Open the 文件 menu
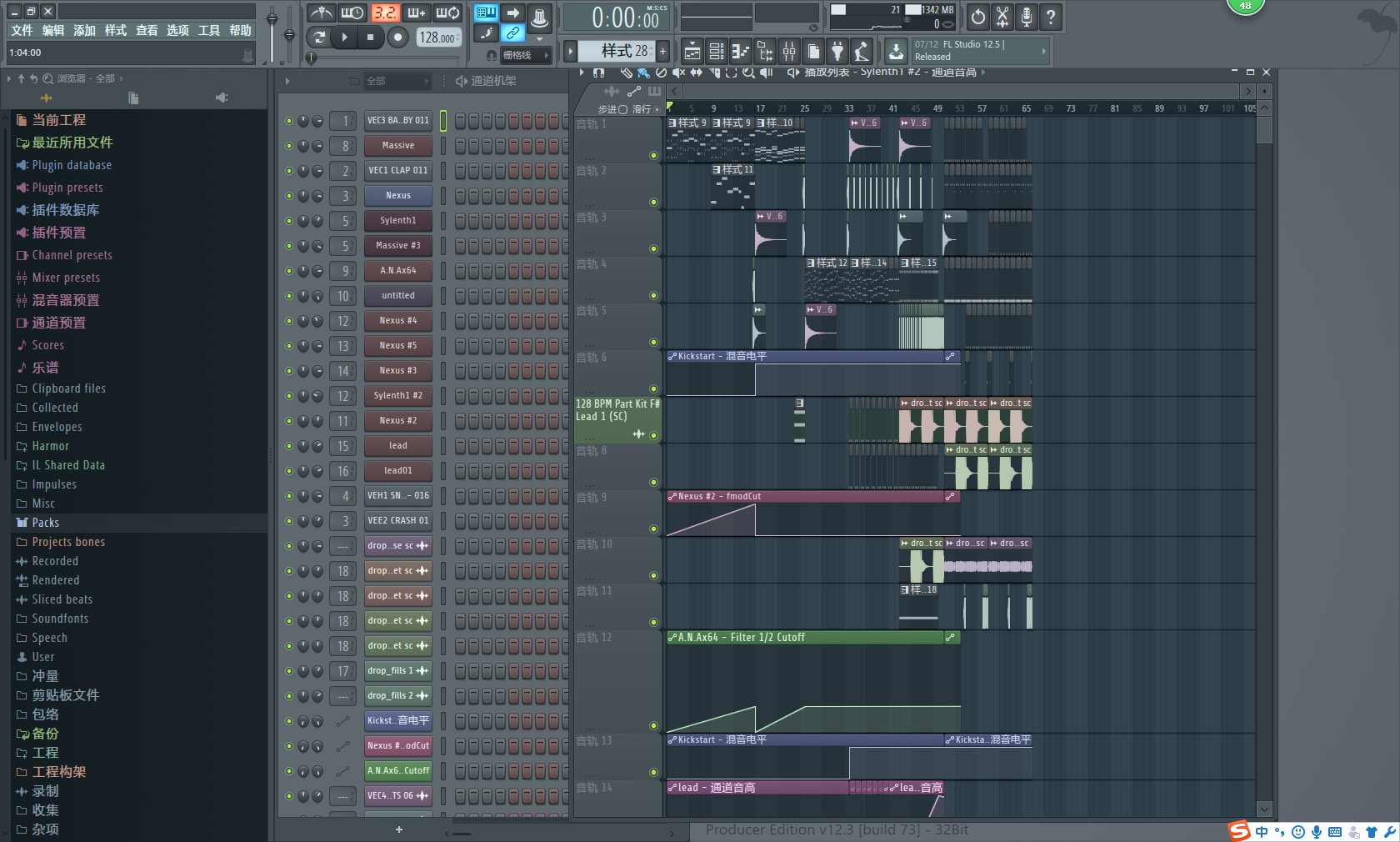 pos(22,30)
